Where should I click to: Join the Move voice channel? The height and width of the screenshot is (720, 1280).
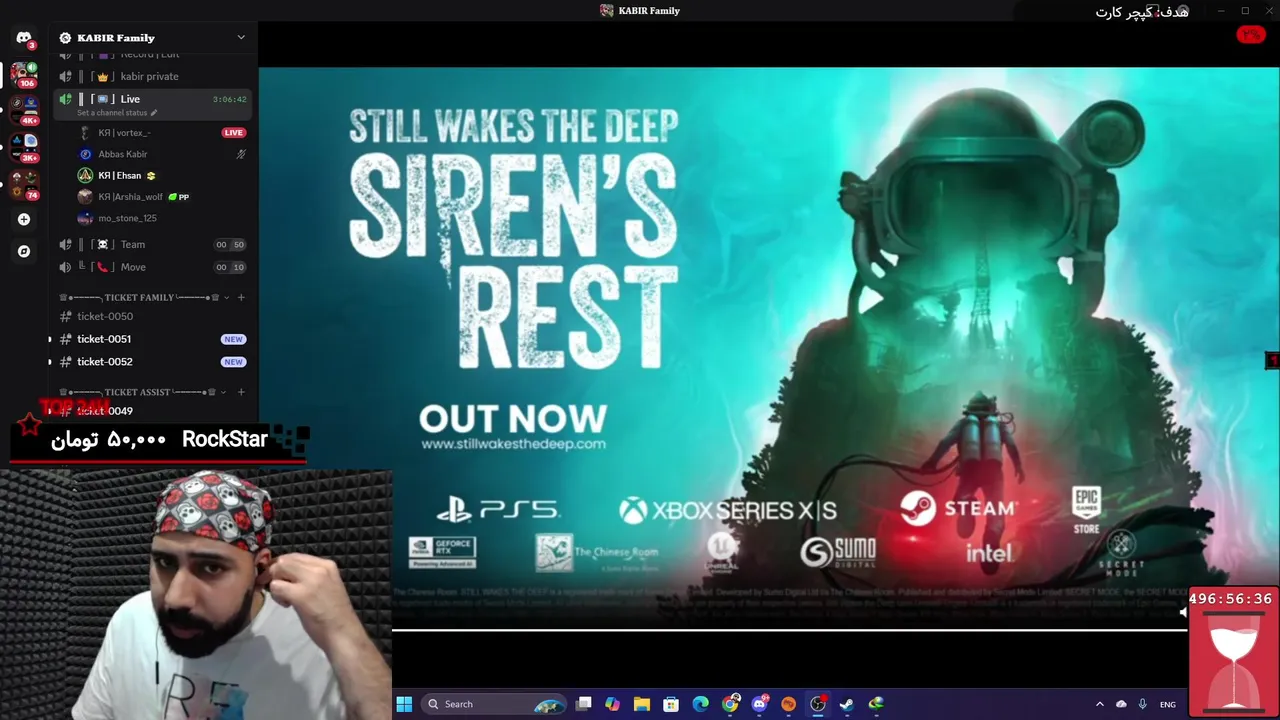[x=153, y=267]
